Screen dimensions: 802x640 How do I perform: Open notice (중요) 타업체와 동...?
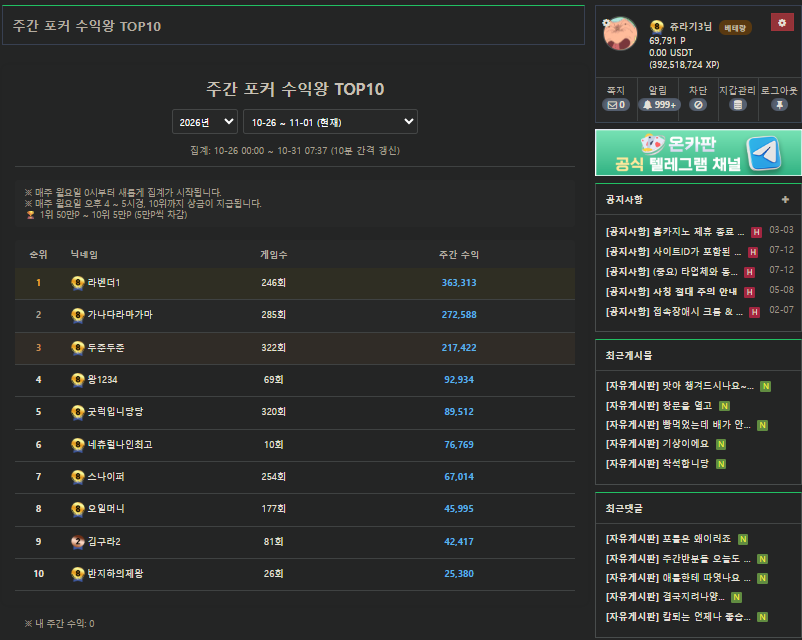(x=671, y=272)
